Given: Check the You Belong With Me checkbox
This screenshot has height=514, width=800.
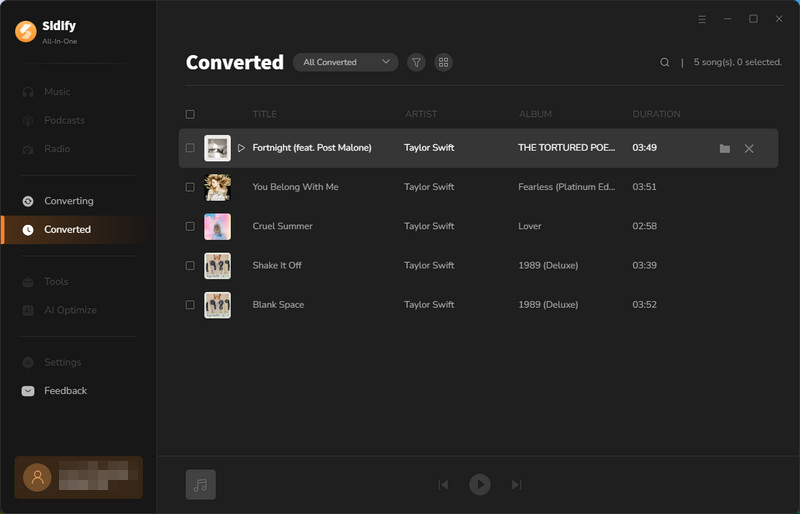Looking at the screenshot, I should tap(190, 187).
